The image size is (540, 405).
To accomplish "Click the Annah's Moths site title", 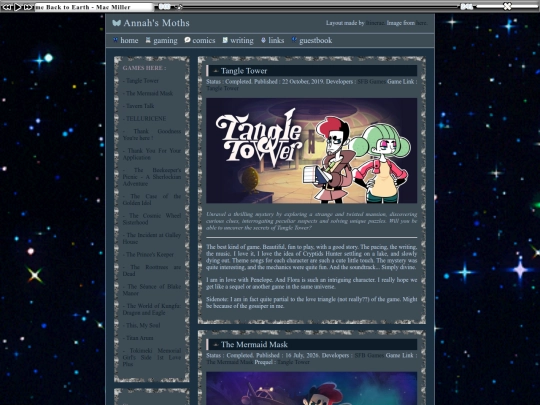I will click(x=156, y=23).
